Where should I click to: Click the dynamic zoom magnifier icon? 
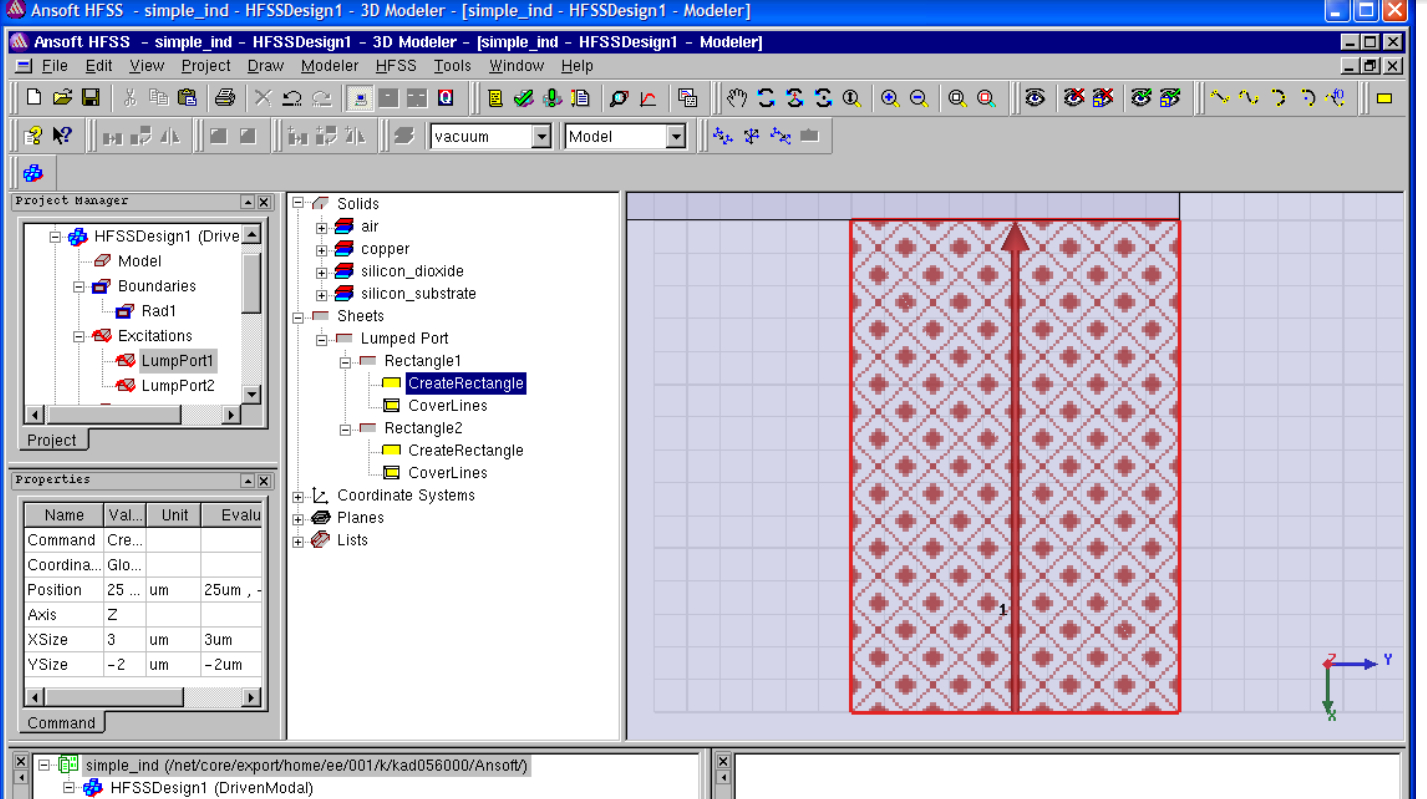[852, 98]
